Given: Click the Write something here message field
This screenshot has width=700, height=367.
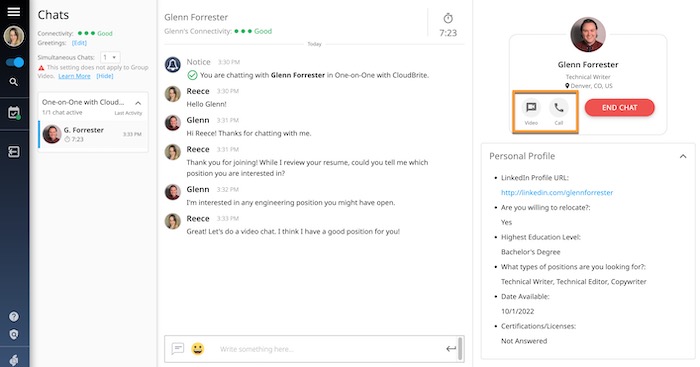Looking at the screenshot, I should (x=330, y=349).
